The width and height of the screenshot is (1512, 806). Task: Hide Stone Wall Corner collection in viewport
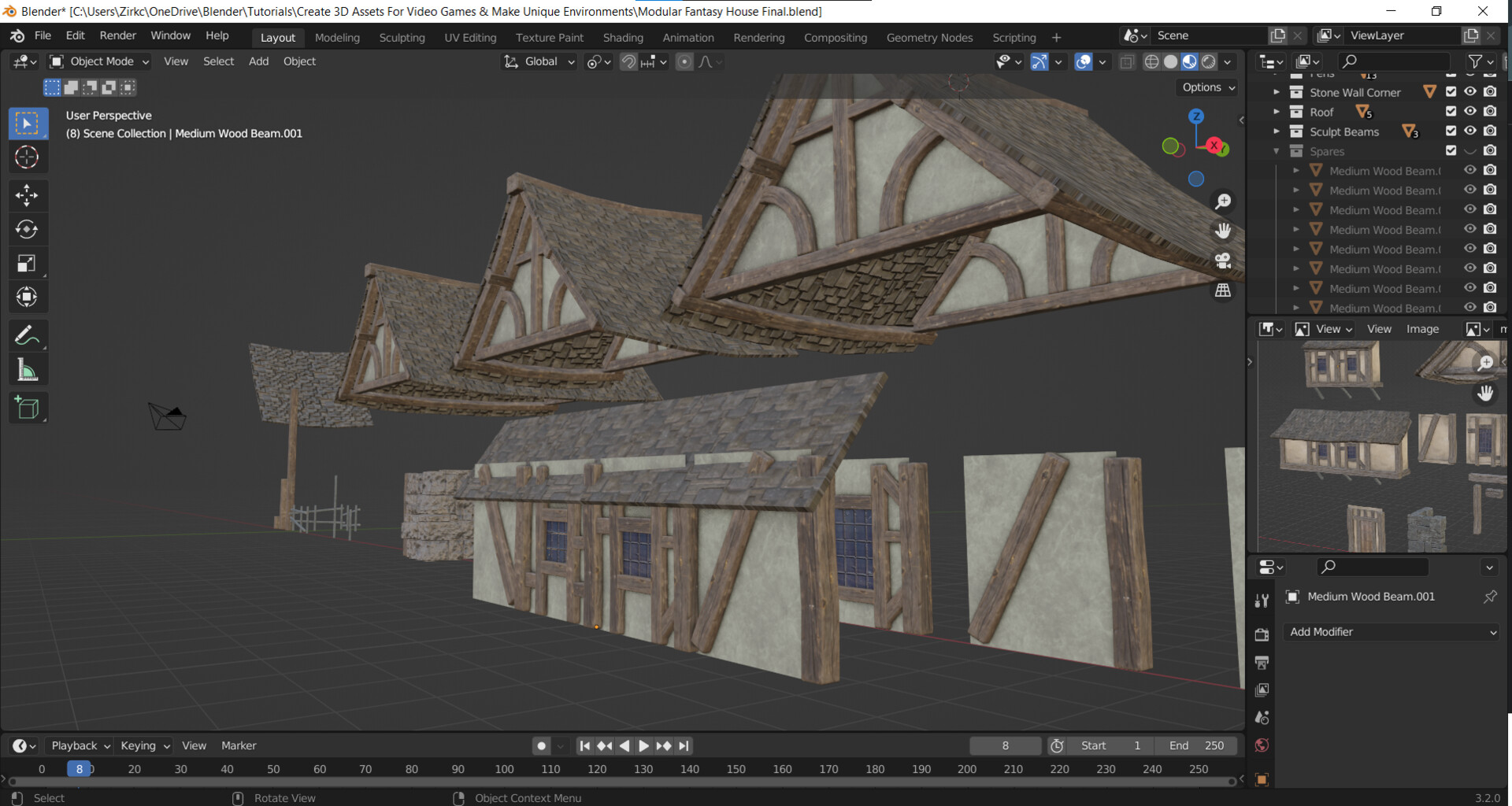click(1469, 92)
